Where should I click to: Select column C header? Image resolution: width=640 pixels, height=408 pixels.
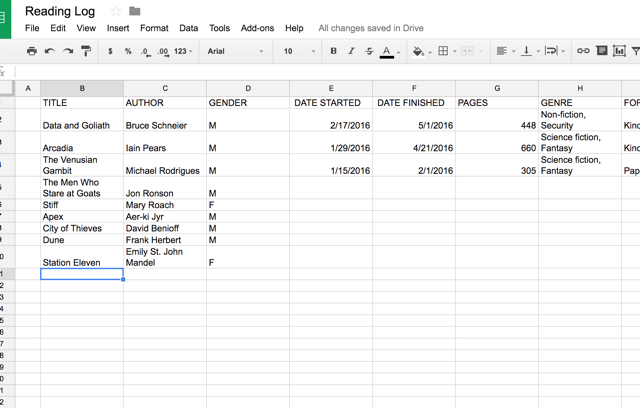pos(165,89)
